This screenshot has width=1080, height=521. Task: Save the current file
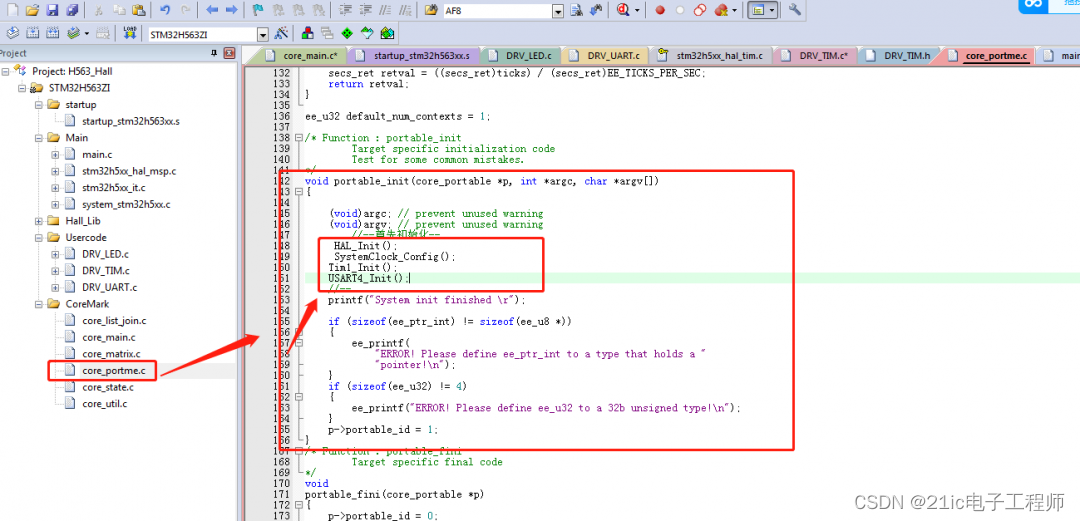[52, 10]
